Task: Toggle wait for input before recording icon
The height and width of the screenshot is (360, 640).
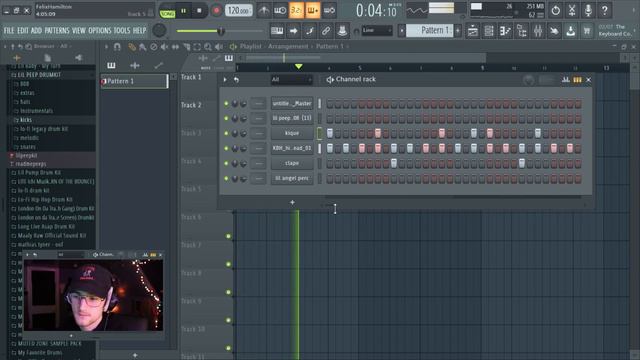Action: tap(280, 11)
